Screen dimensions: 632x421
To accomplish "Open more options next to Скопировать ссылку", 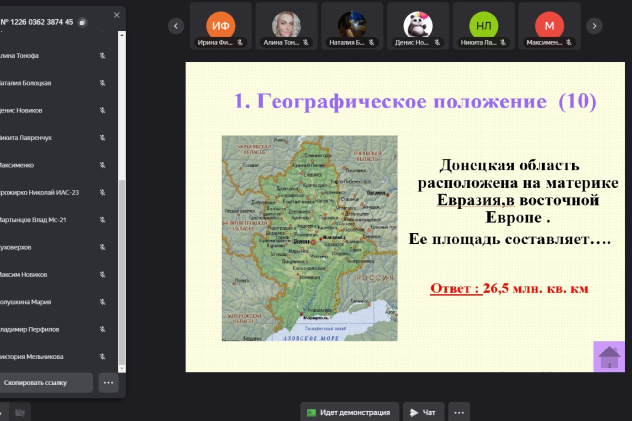I will 108,383.
